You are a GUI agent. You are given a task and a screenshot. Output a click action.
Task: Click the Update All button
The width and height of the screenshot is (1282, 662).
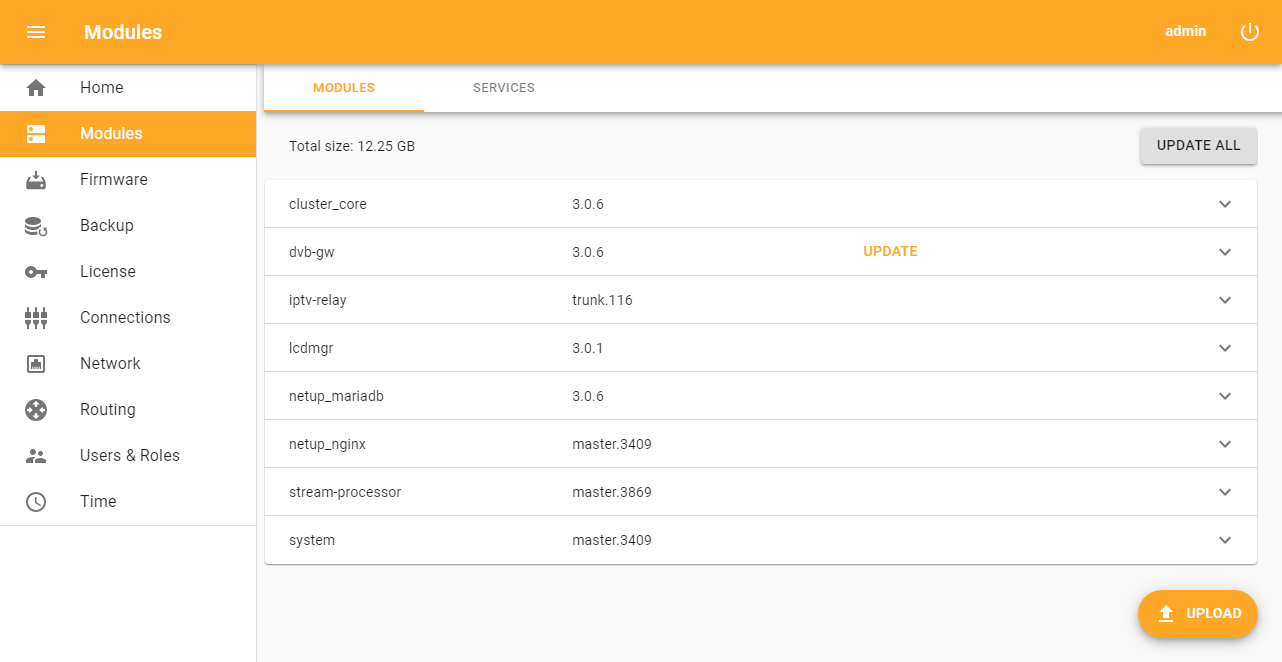point(1199,146)
